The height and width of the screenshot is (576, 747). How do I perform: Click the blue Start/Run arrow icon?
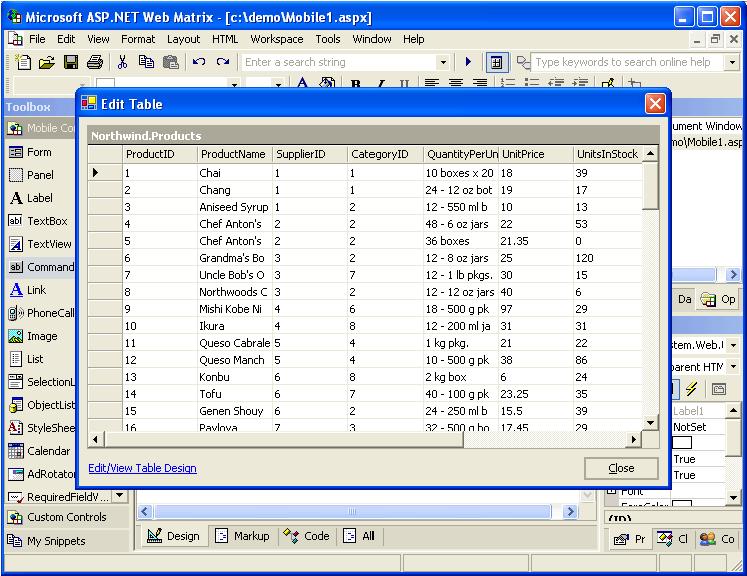click(468, 62)
